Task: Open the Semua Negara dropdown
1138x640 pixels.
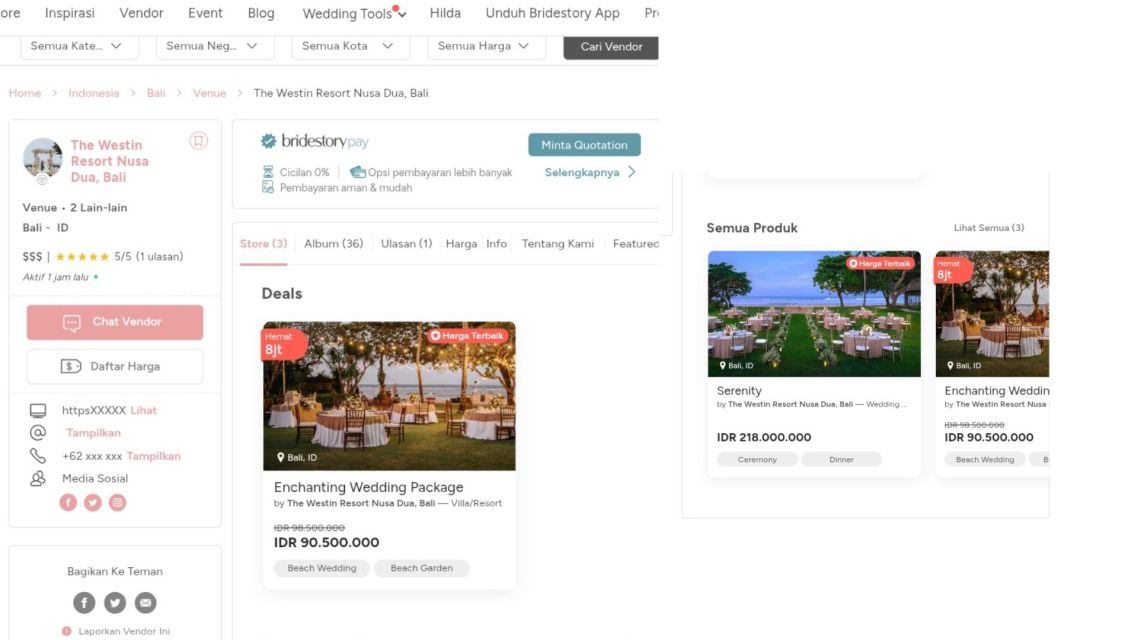Action: pyautogui.click(x=215, y=46)
